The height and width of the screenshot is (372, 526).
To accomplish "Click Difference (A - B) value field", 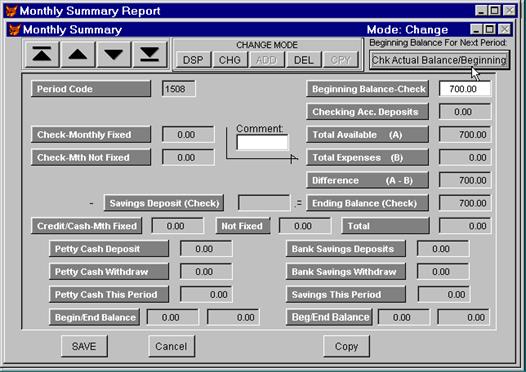I will point(465,180).
